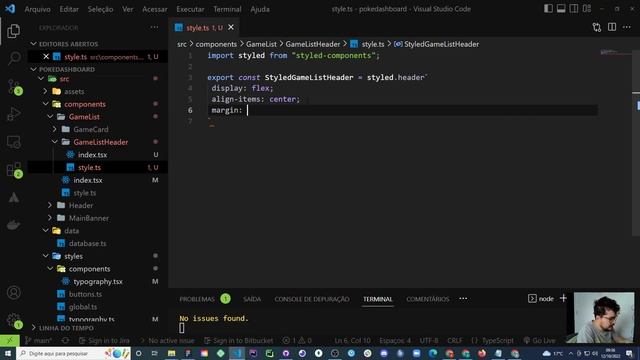Create a new terminal with plus icon
The width and height of the screenshot is (640, 360).
point(563,298)
